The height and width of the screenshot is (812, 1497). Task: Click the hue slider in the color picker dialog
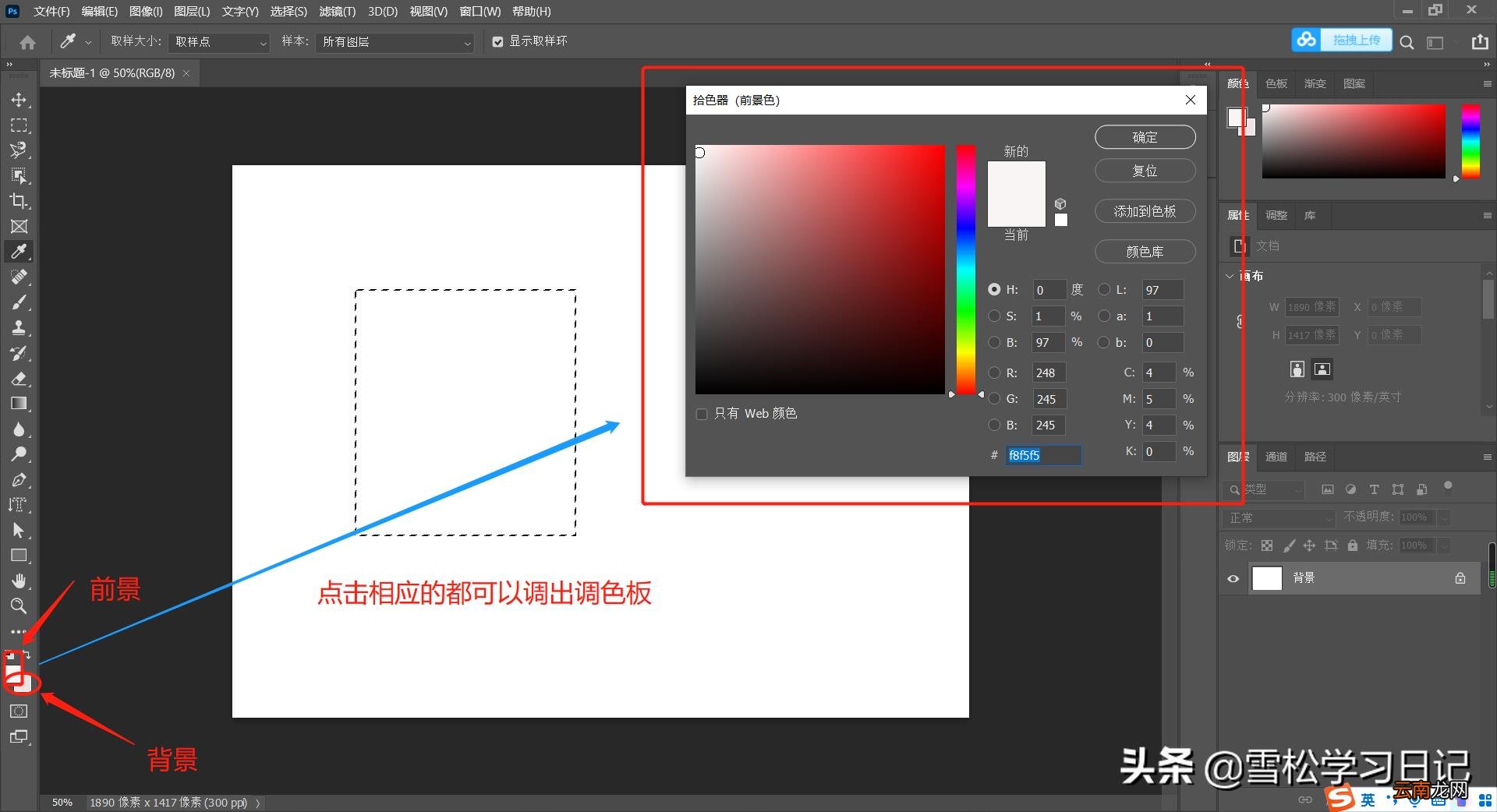tap(966, 270)
